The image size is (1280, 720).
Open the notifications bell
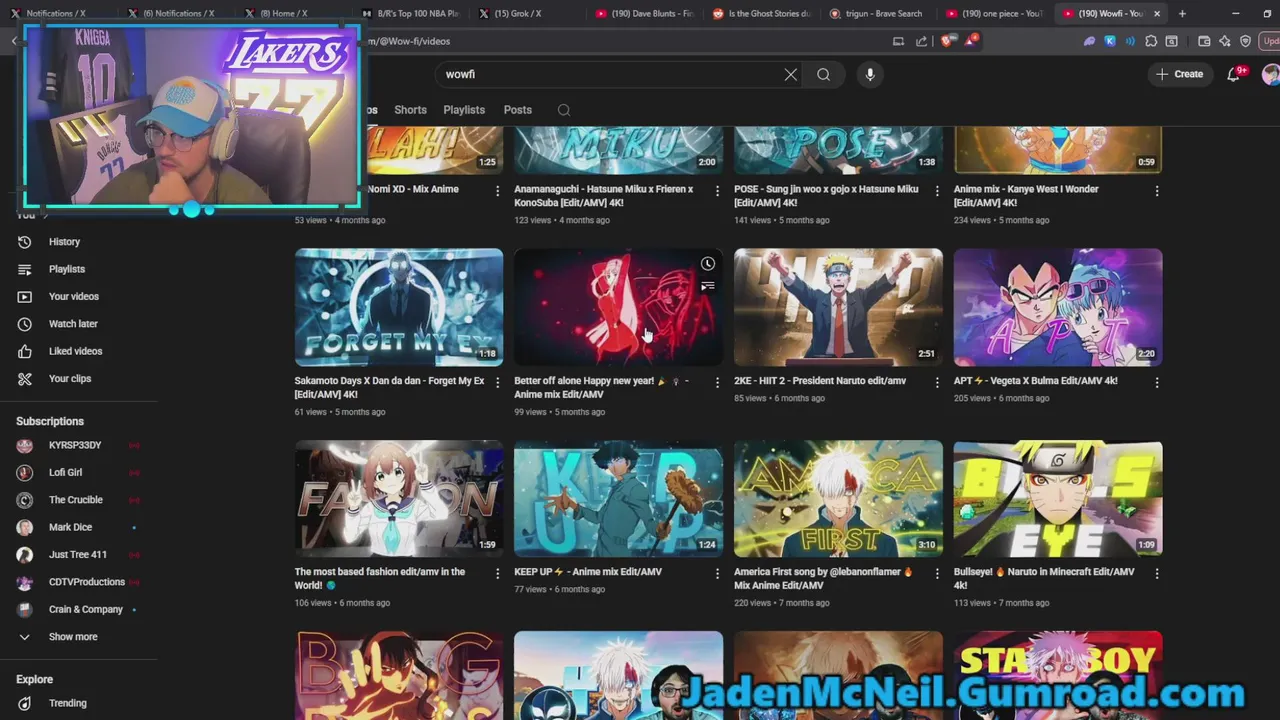tap(1233, 74)
